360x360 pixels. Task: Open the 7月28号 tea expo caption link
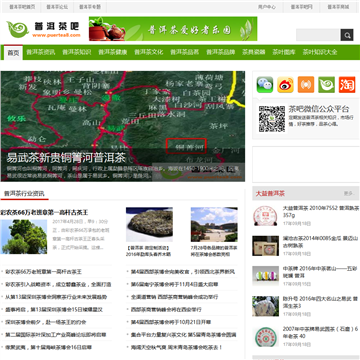(214, 251)
